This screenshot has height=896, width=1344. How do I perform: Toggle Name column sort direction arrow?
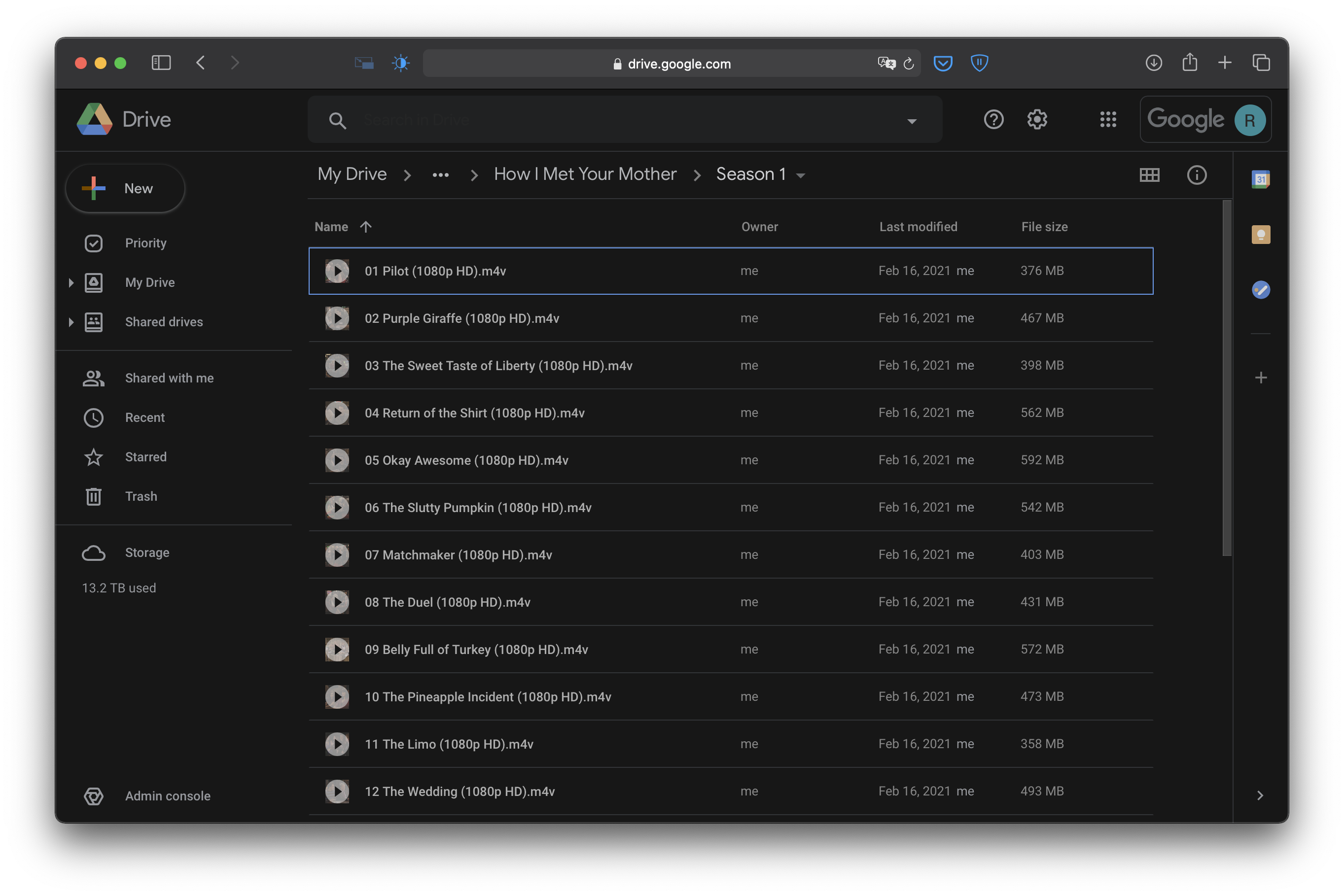(x=366, y=227)
